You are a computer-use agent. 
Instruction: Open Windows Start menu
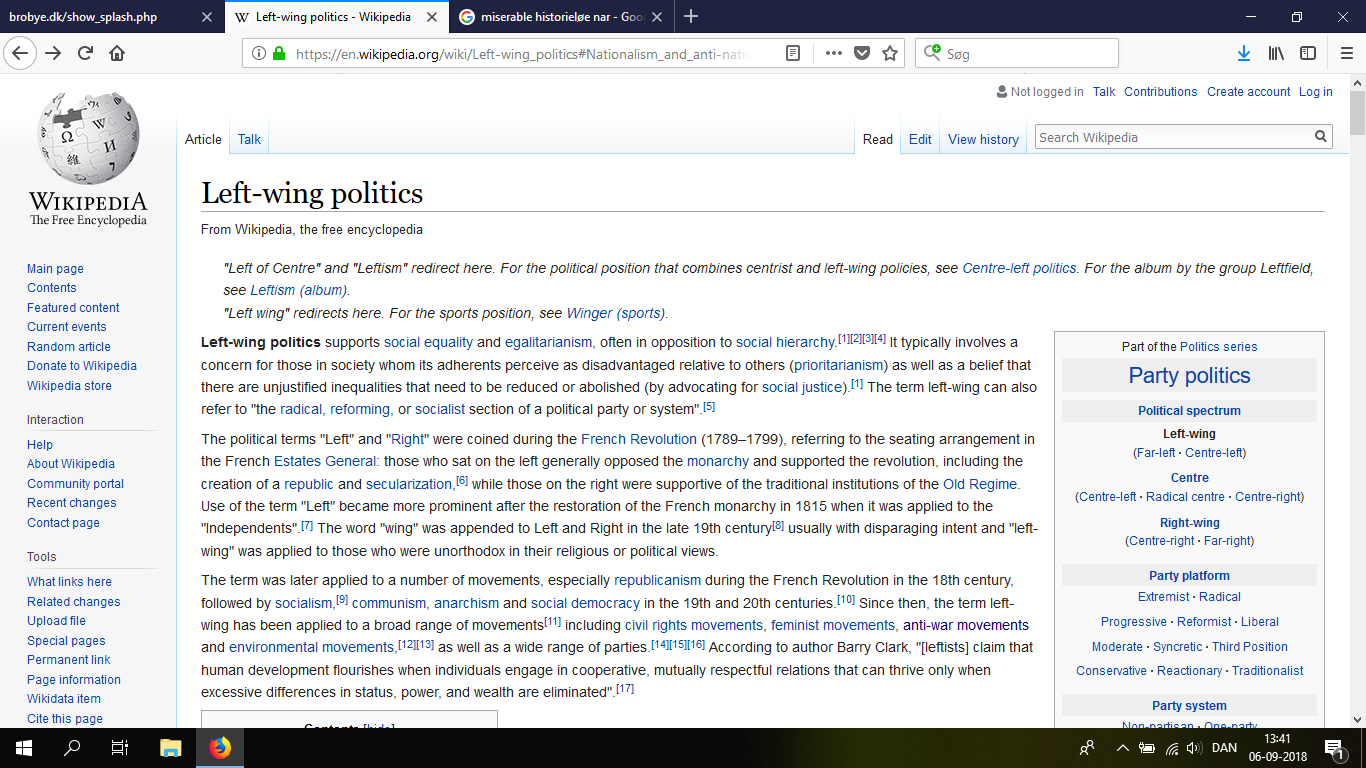point(23,748)
